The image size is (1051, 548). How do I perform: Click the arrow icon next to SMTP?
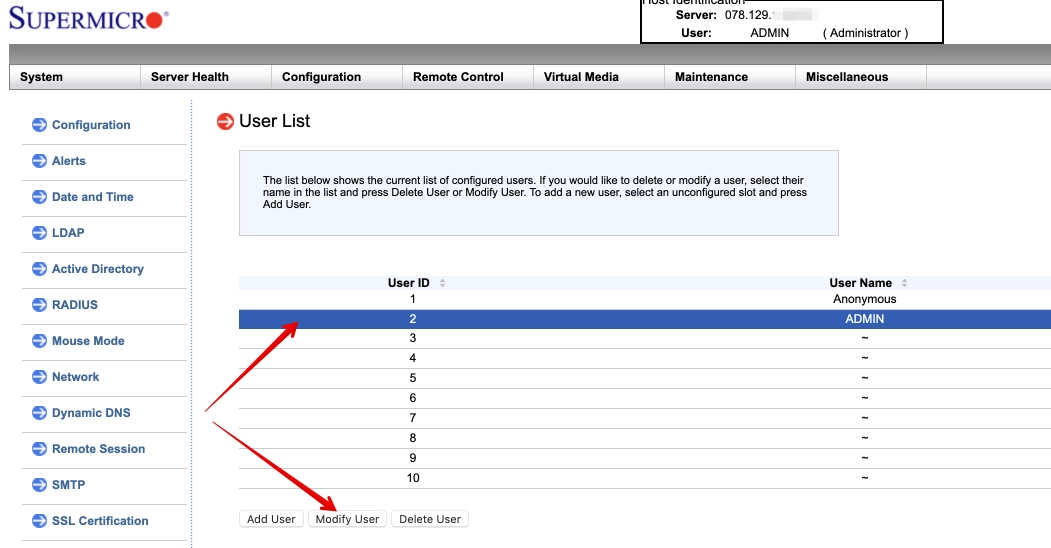point(39,485)
